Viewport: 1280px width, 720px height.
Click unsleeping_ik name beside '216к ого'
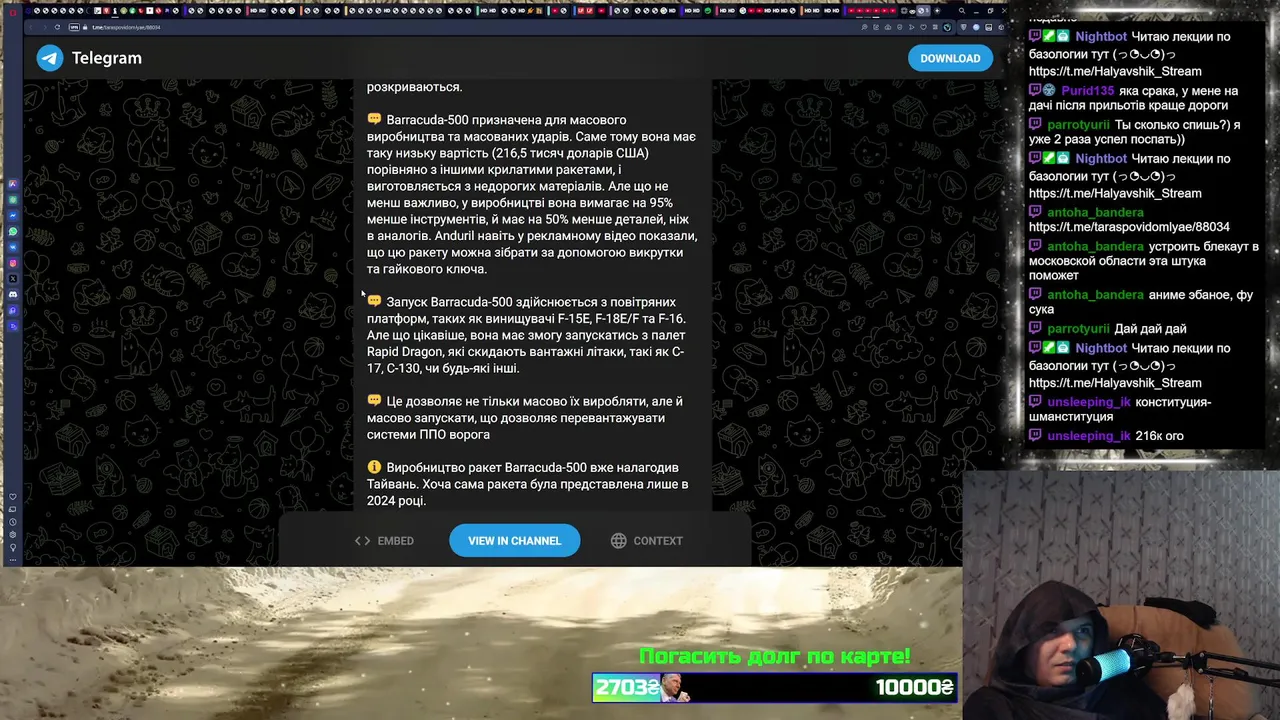pyautogui.click(x=1089, y=436)
